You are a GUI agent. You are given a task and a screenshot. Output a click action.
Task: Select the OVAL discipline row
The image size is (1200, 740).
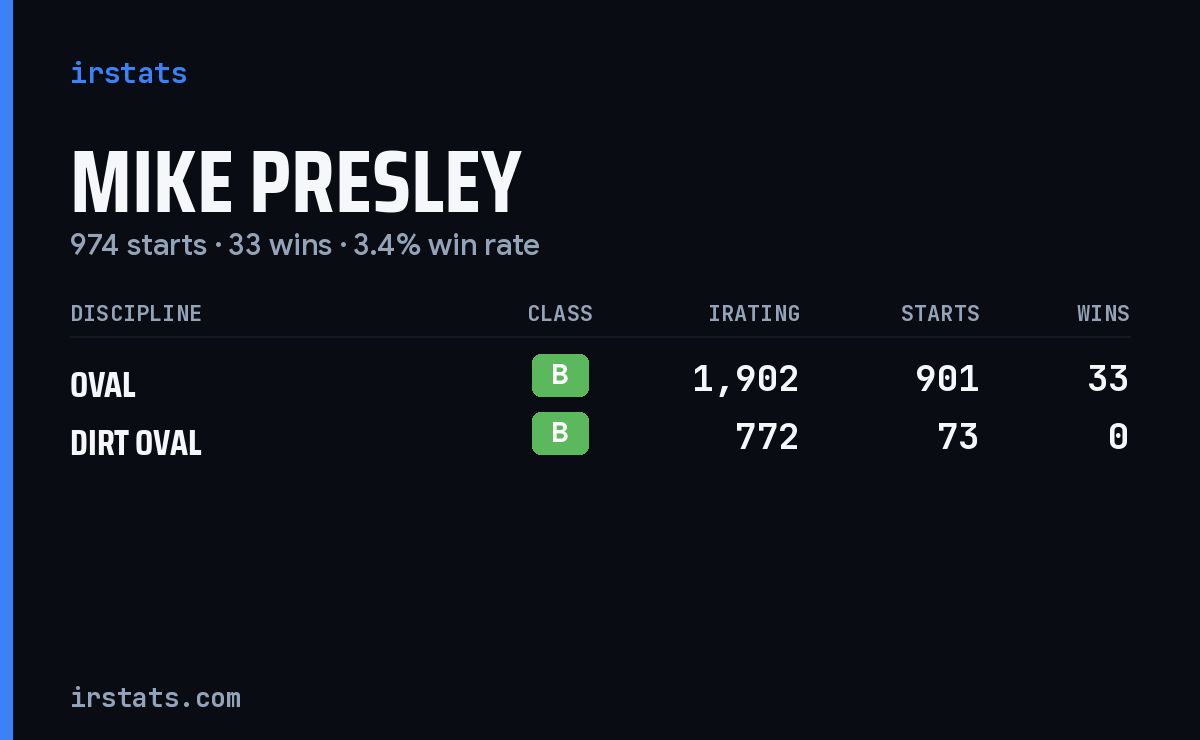tap(600, 379)
